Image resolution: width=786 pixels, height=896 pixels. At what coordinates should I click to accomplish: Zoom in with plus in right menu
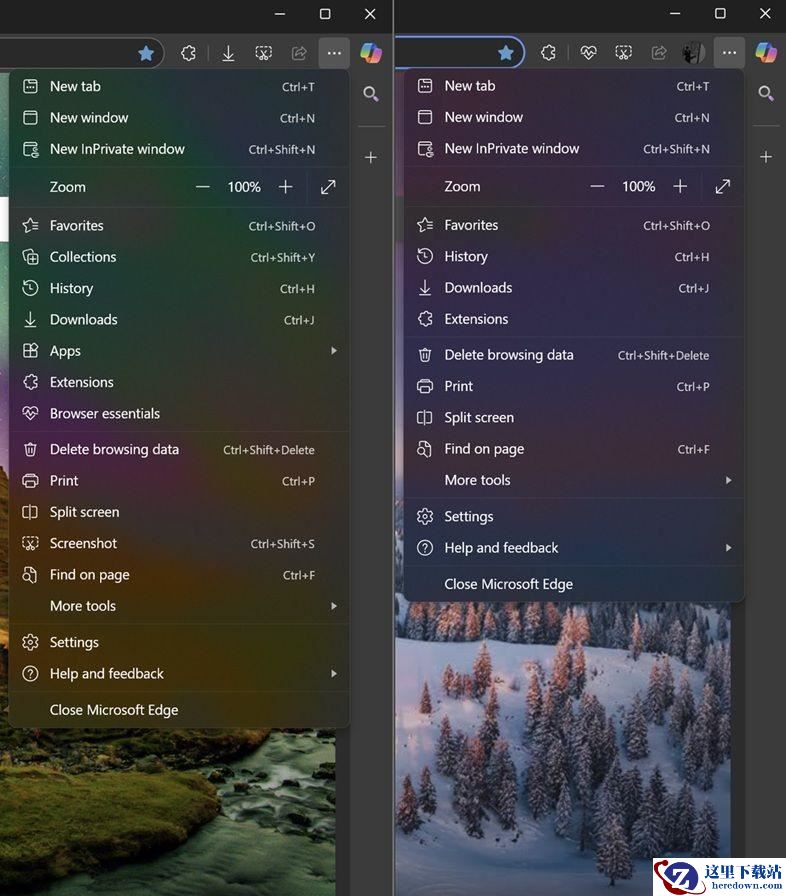[680, 186]
